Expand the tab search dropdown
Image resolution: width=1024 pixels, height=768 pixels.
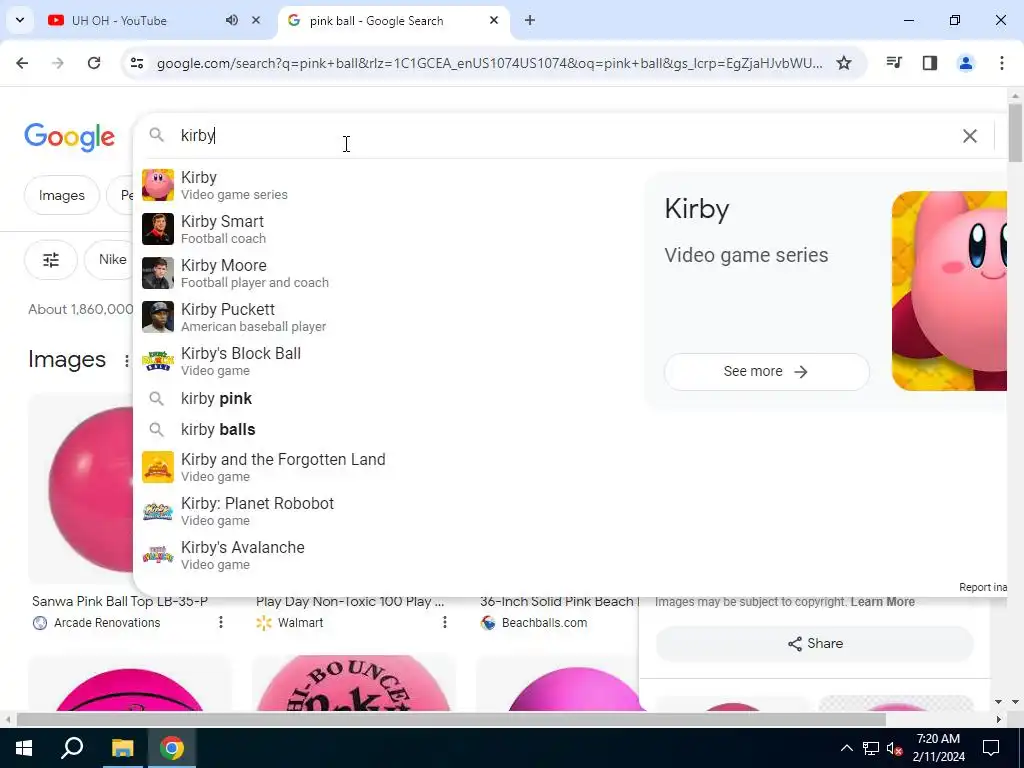click(x=20, y=20)
